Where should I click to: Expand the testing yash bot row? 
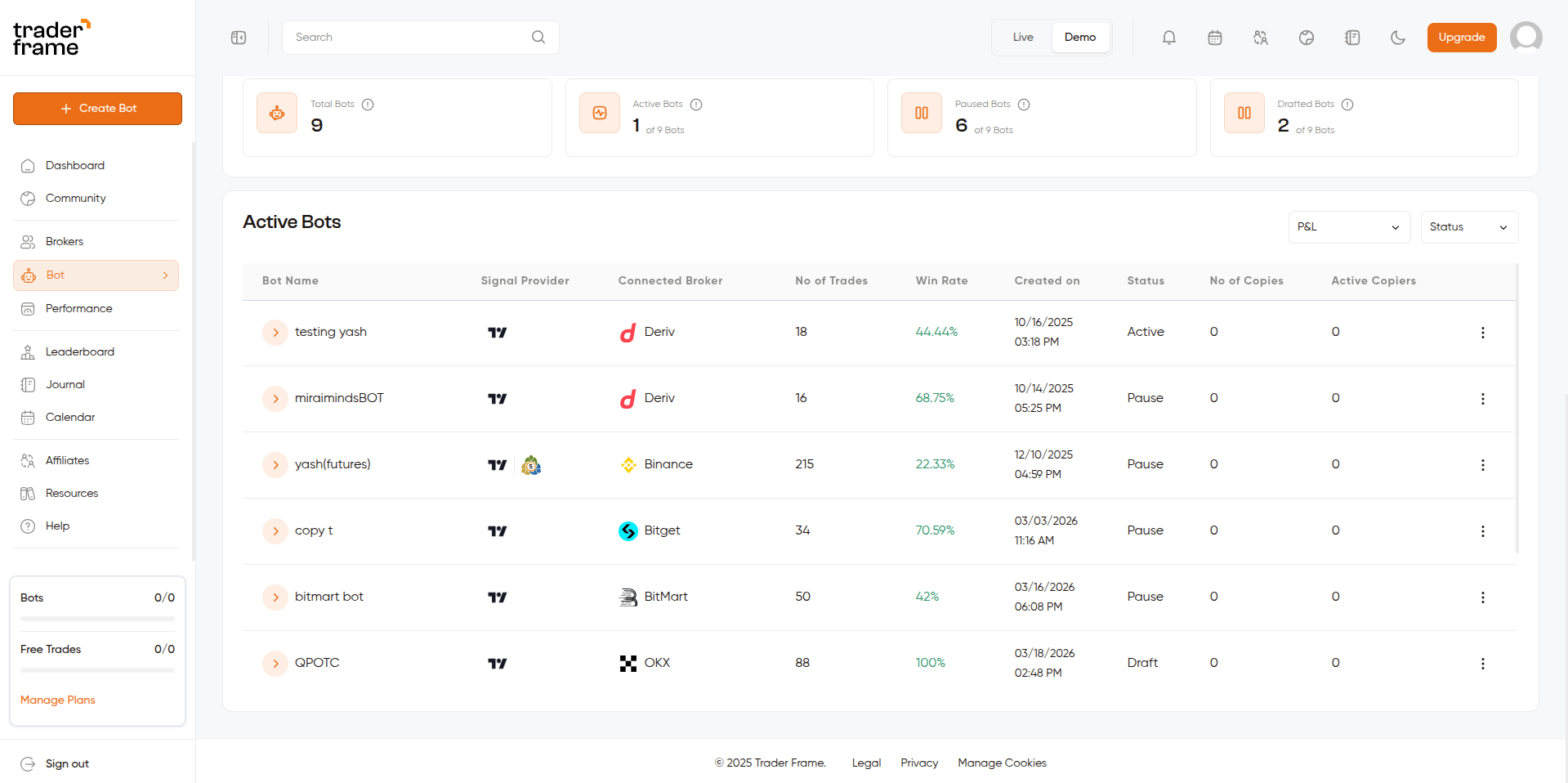click(x=275, y=333)
